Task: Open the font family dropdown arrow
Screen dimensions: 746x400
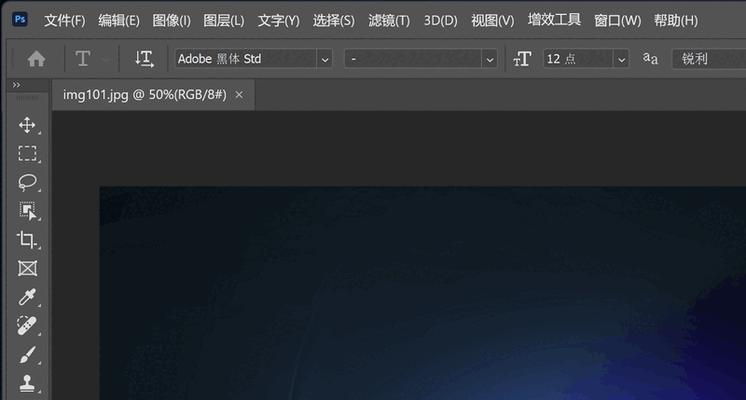Action: 325,59
